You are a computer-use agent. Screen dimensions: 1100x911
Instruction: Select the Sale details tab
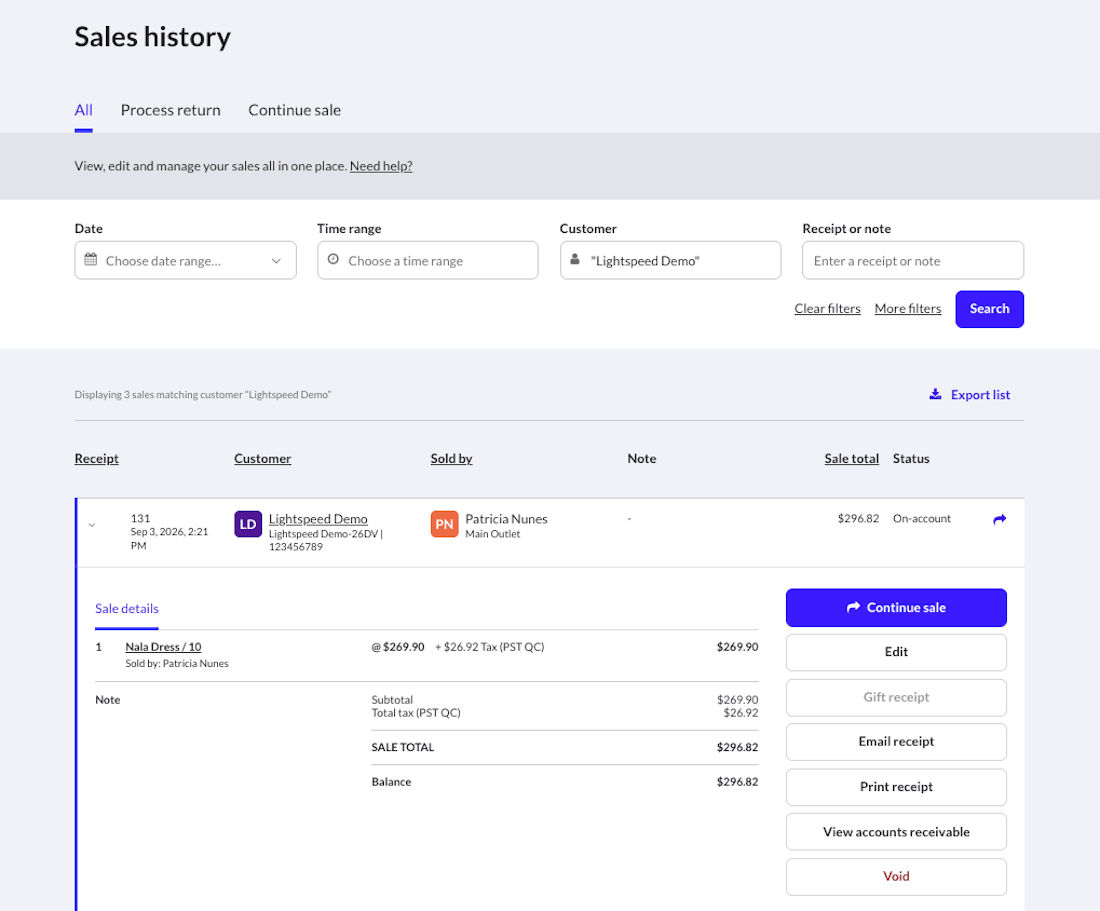(127, 609)
